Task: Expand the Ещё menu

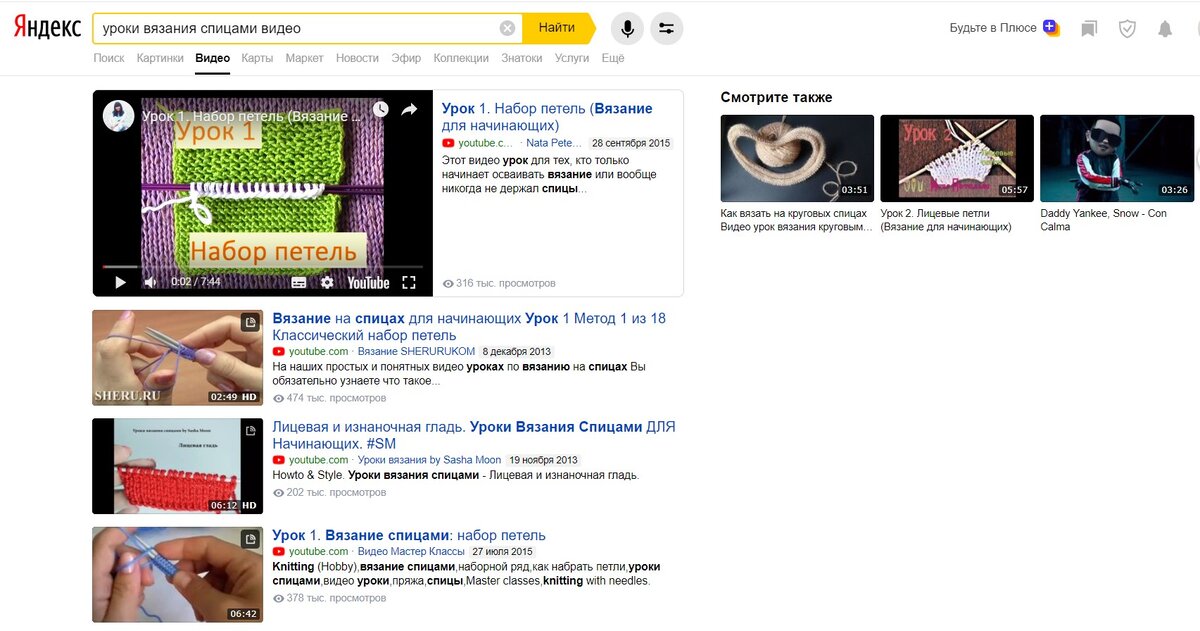Action: [x=613, y=58]
